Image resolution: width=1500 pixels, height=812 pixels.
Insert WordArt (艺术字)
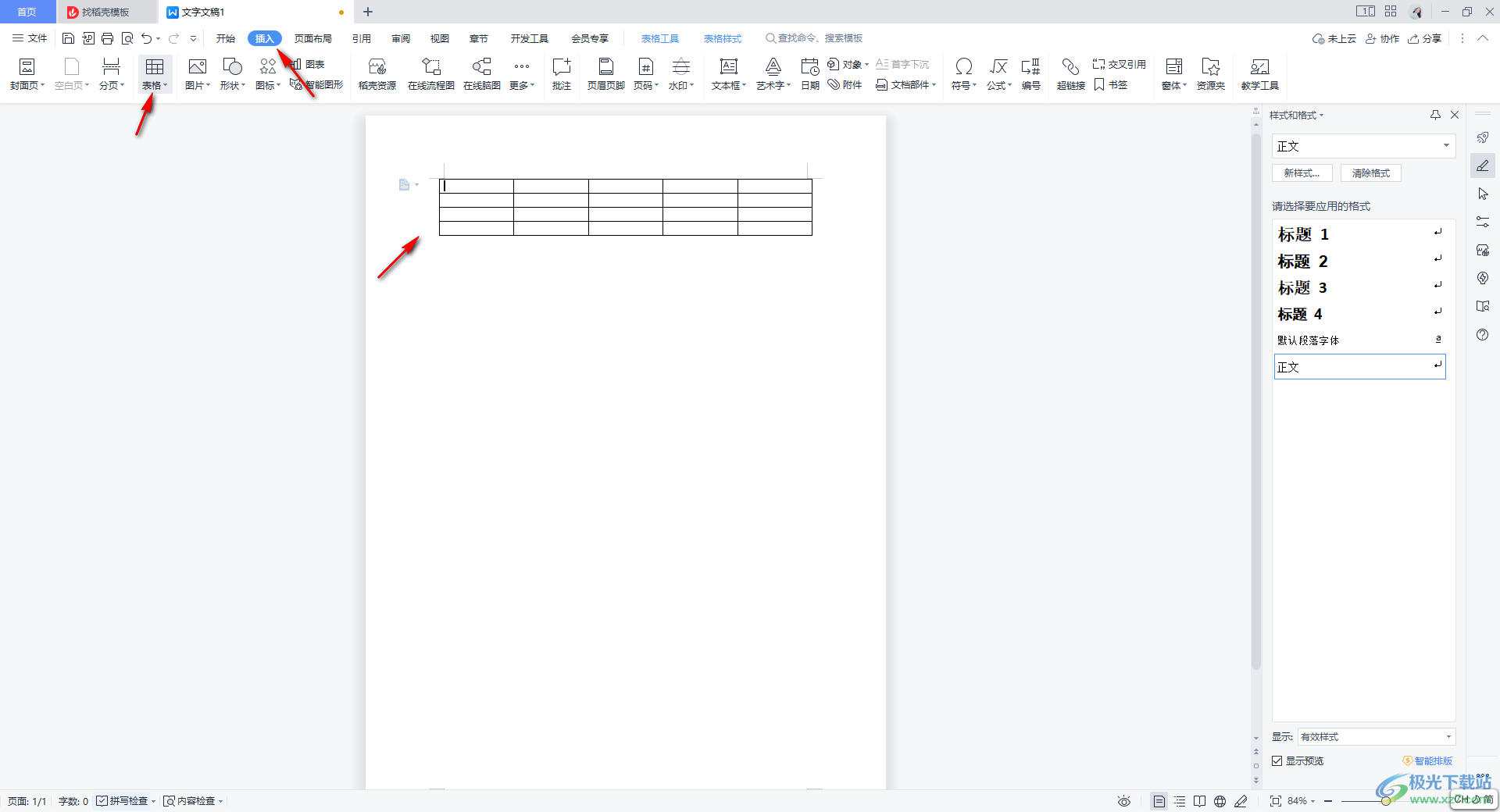(x=773, y=74)
